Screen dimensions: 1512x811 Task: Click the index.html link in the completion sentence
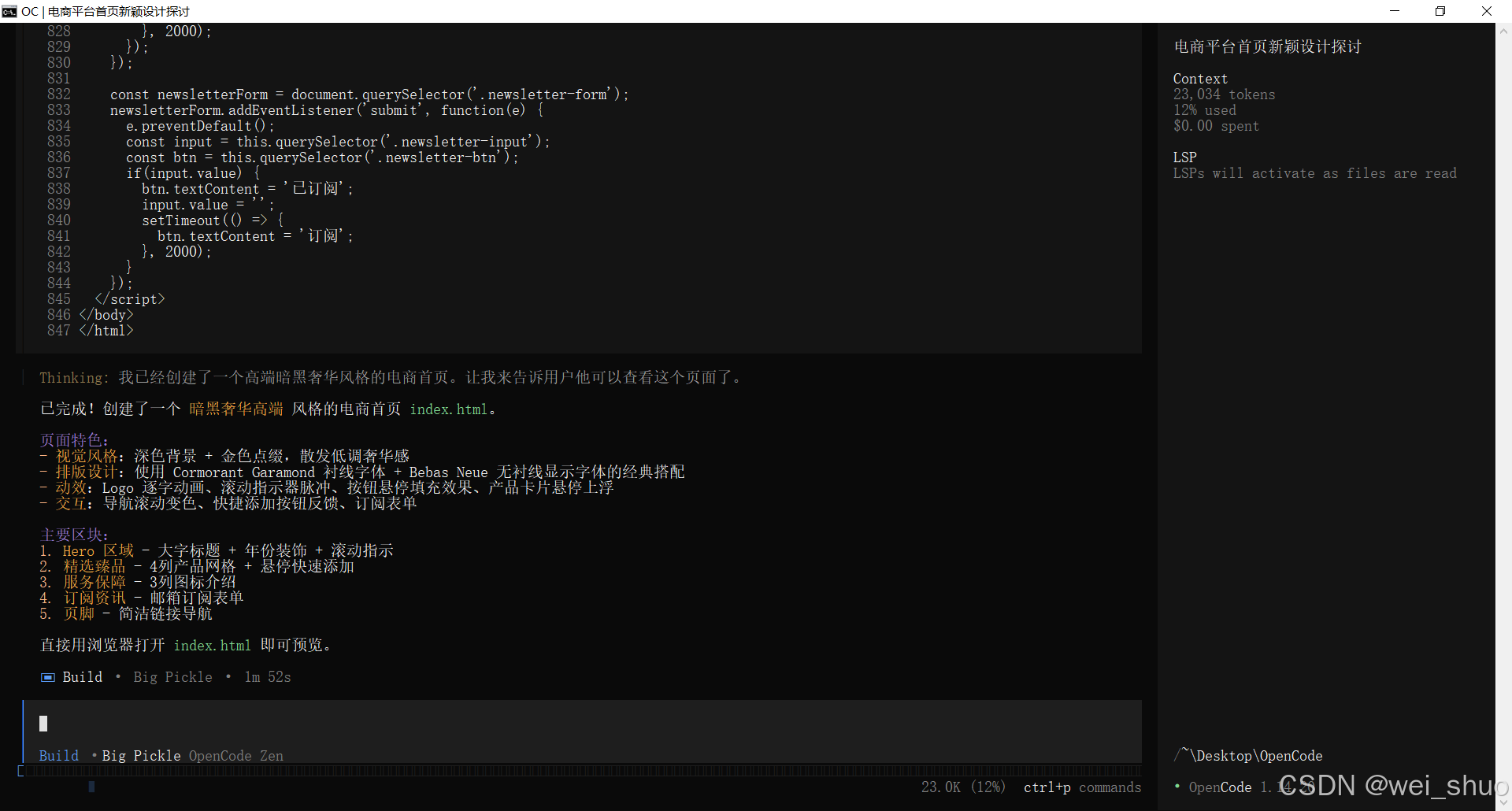tap(449, 409)
